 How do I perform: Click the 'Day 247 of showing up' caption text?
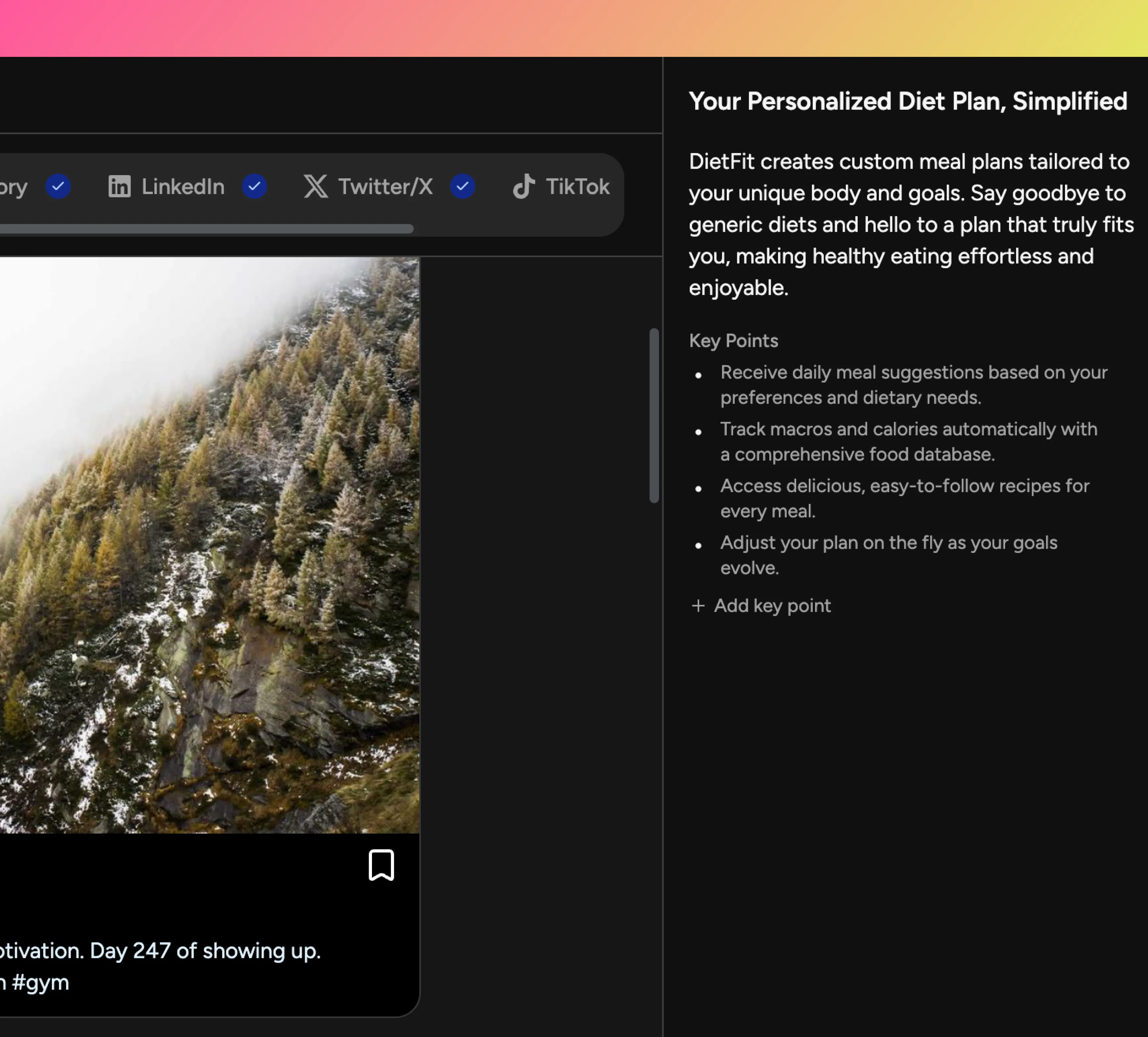pyautogui.click(x=205, y=950)
